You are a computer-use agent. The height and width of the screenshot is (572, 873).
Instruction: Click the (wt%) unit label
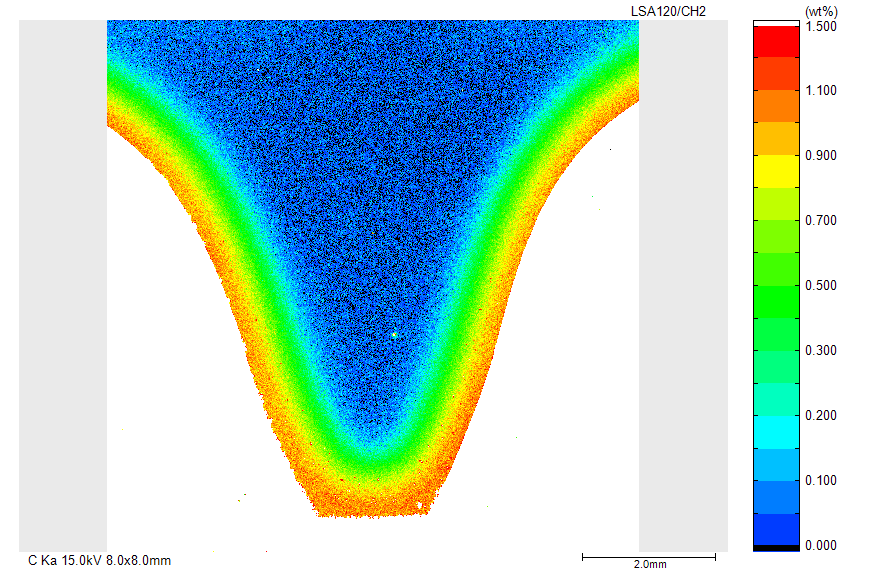(x=821, y=11)
